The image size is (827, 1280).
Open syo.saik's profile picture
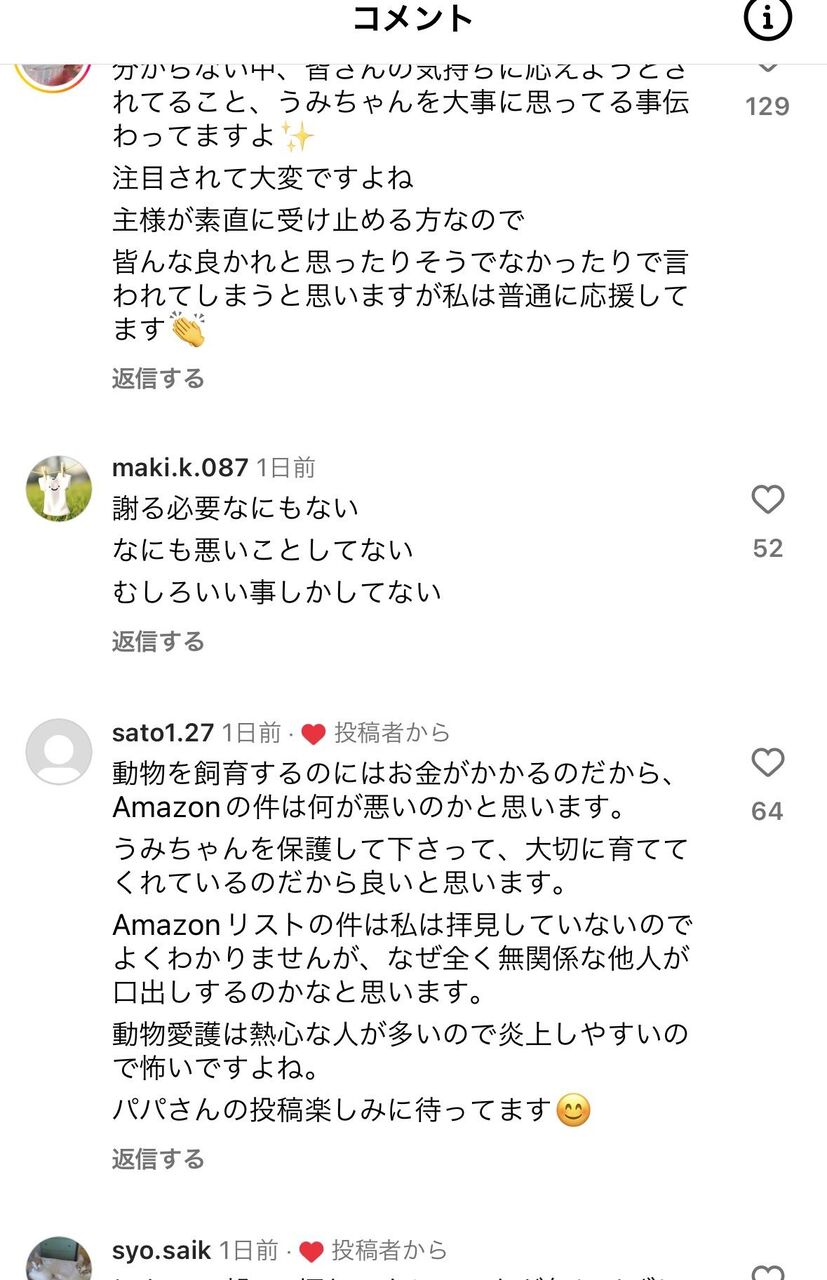[x=59, y=1258]
